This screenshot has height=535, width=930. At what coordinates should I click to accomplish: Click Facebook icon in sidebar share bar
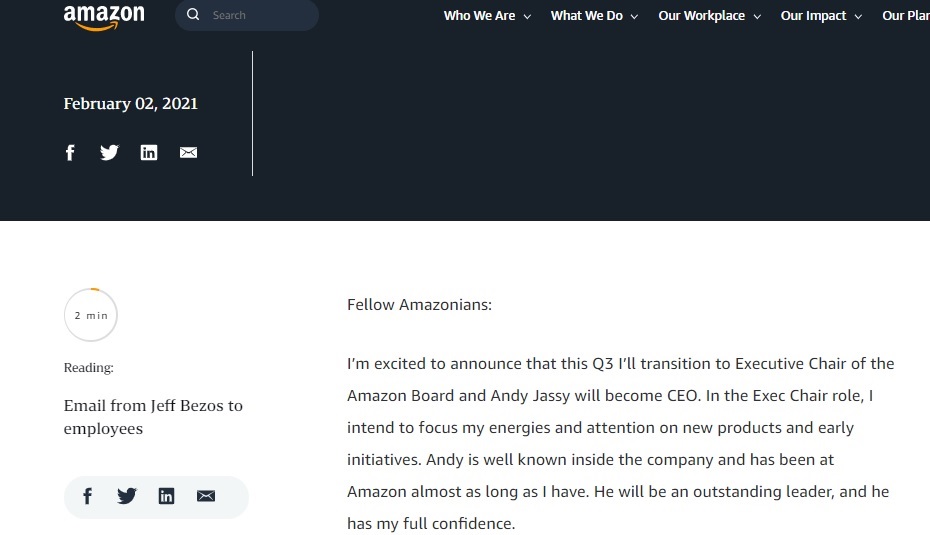(x=87, y=496)
